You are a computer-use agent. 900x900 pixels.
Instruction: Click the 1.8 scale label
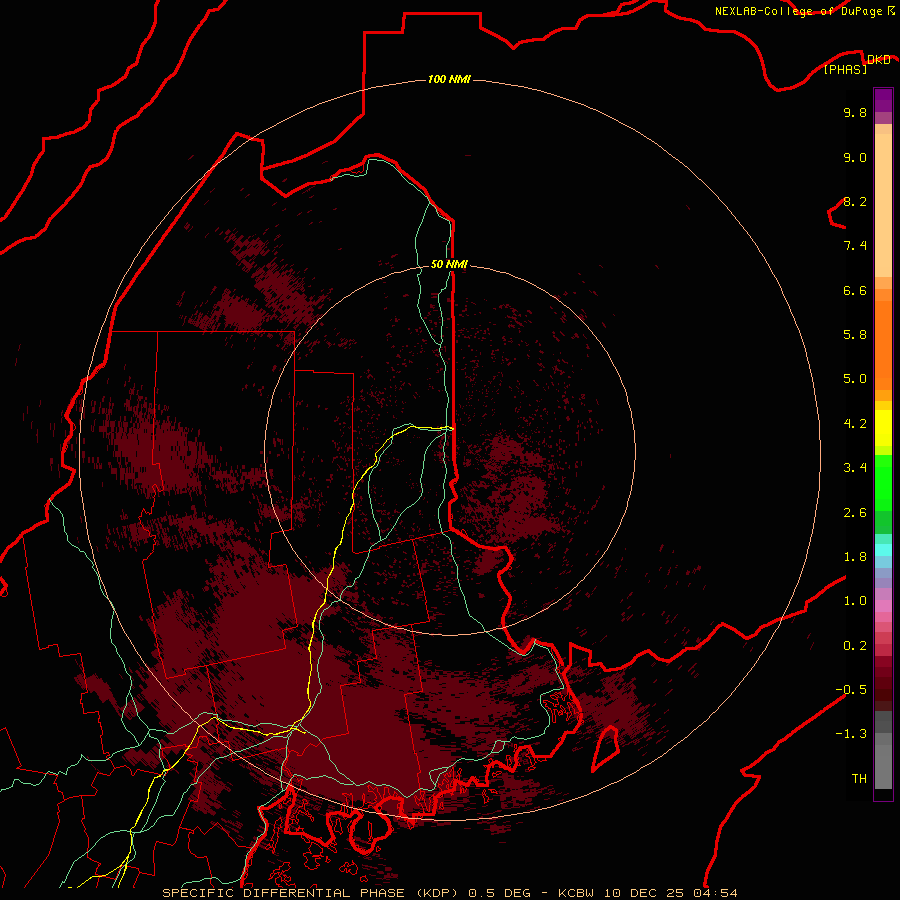click(855, 557)
